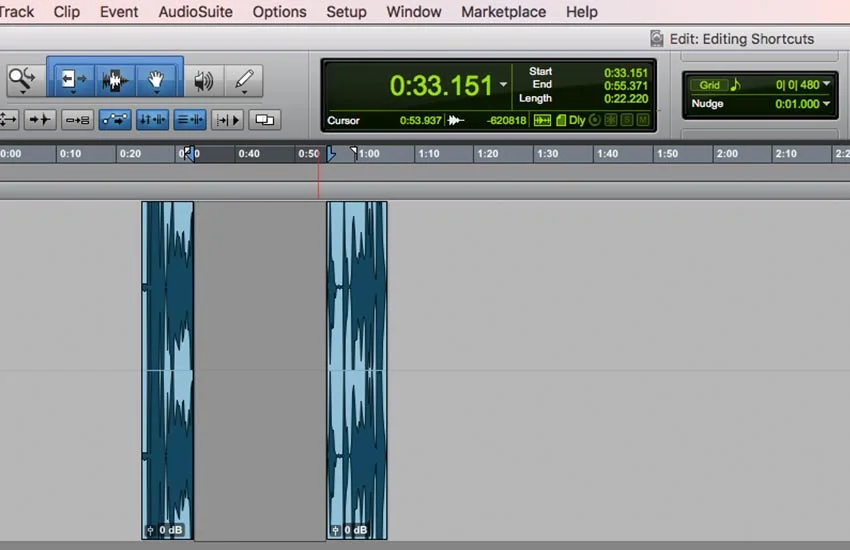Click second clip's clip gain fader icon

336,530
